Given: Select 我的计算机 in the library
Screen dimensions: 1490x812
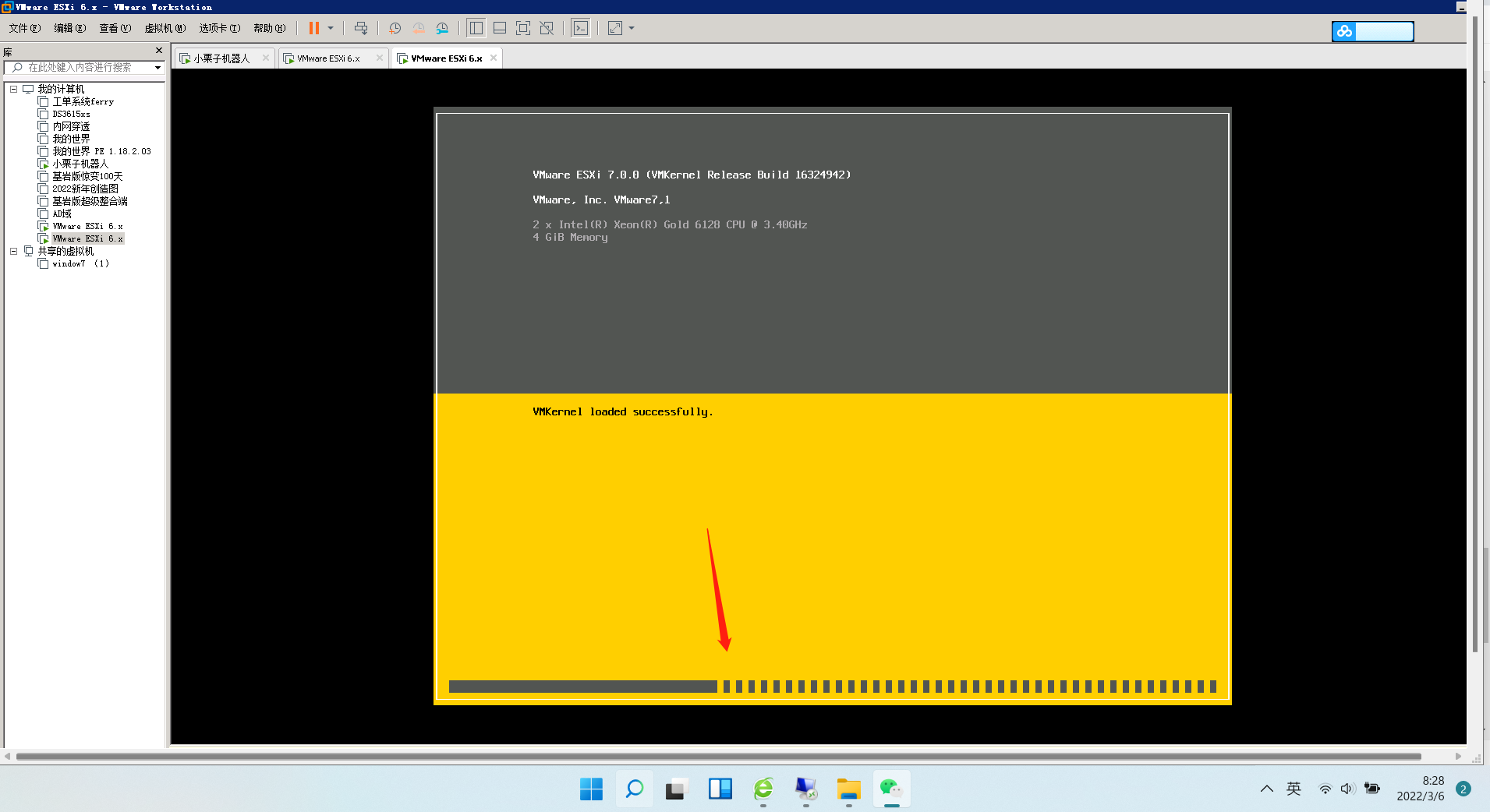Looking at the screenshot, I should 61,89.
